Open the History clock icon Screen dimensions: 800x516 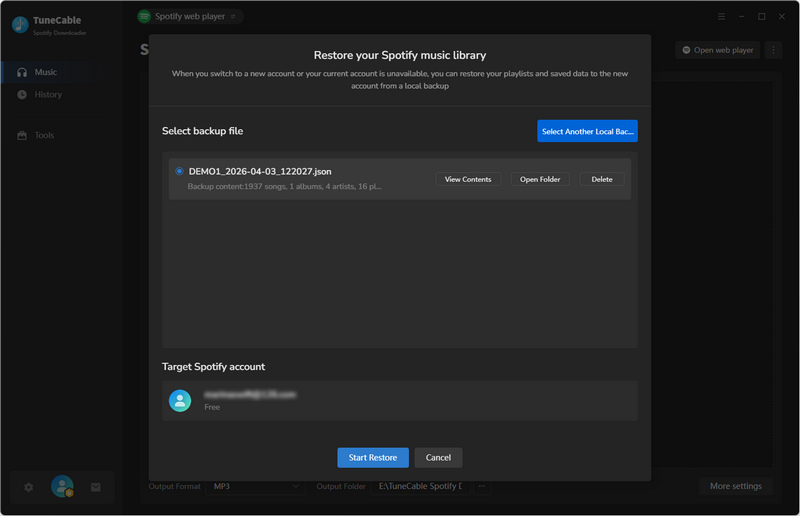[22, 94]
